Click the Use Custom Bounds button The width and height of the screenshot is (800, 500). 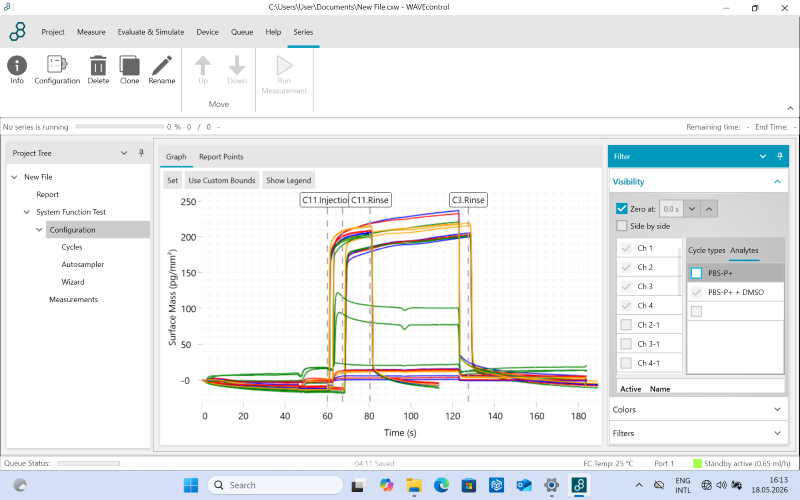tap(221, 180)
